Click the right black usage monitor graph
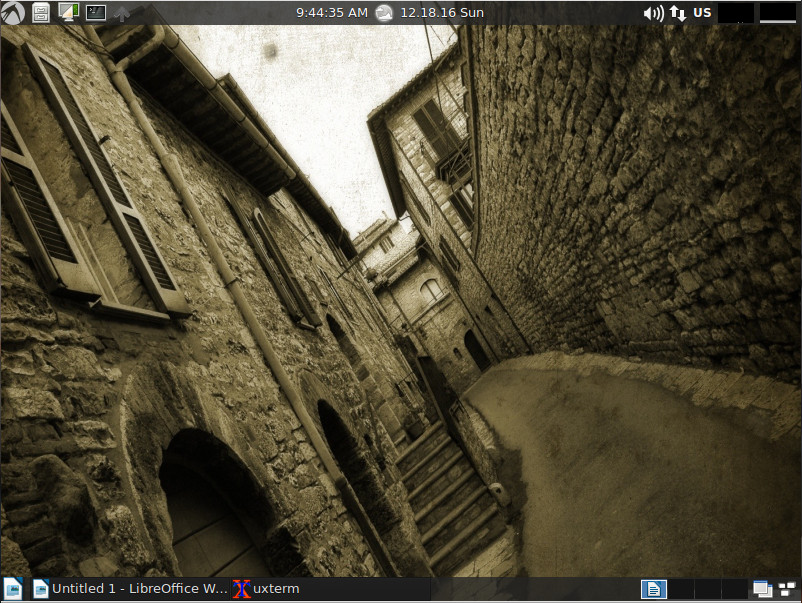802x603 pixels. click(778, 13)
